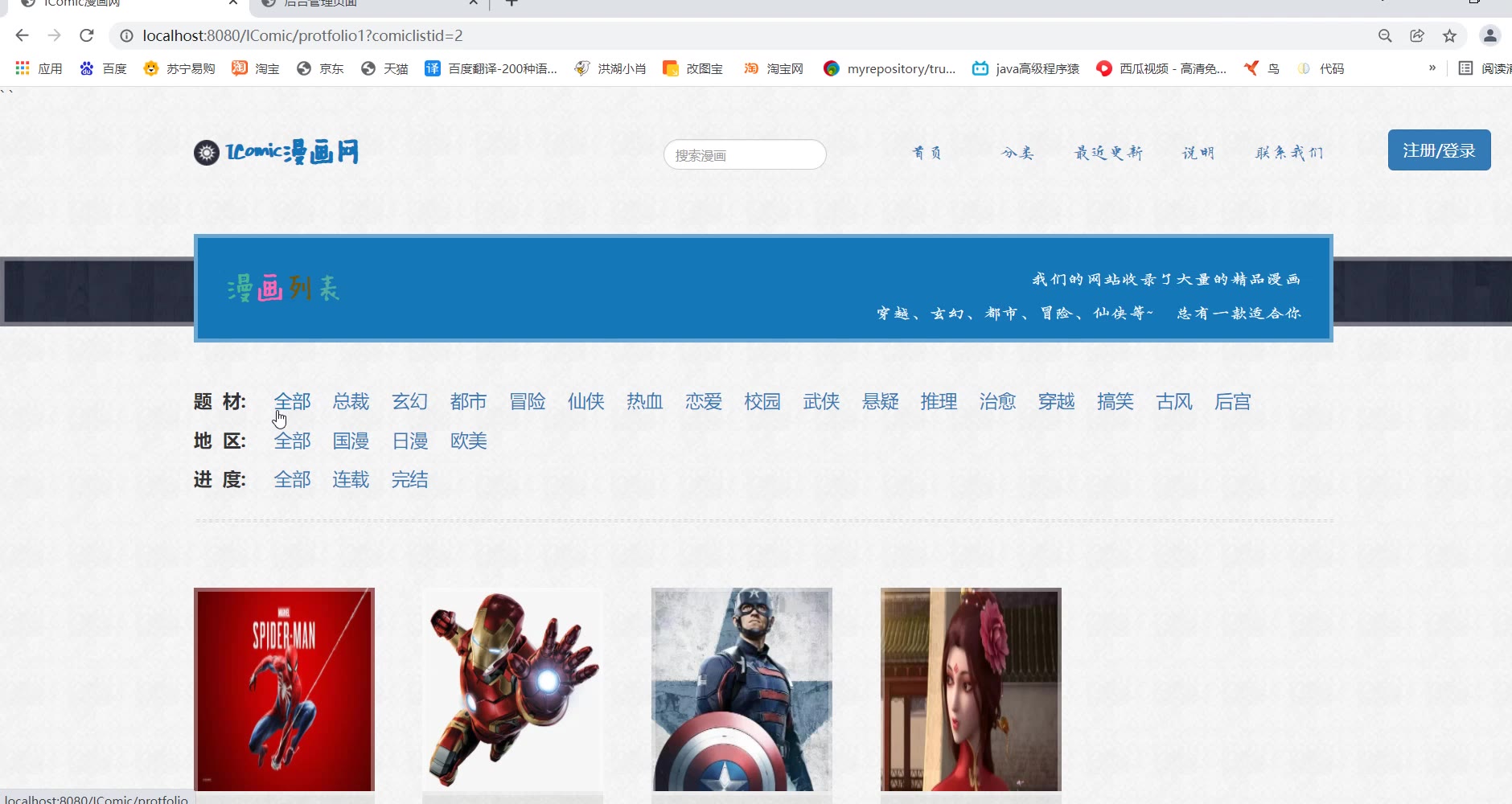
Task: Open the 代码 bookmark
Action: [x=1321, y=68]
